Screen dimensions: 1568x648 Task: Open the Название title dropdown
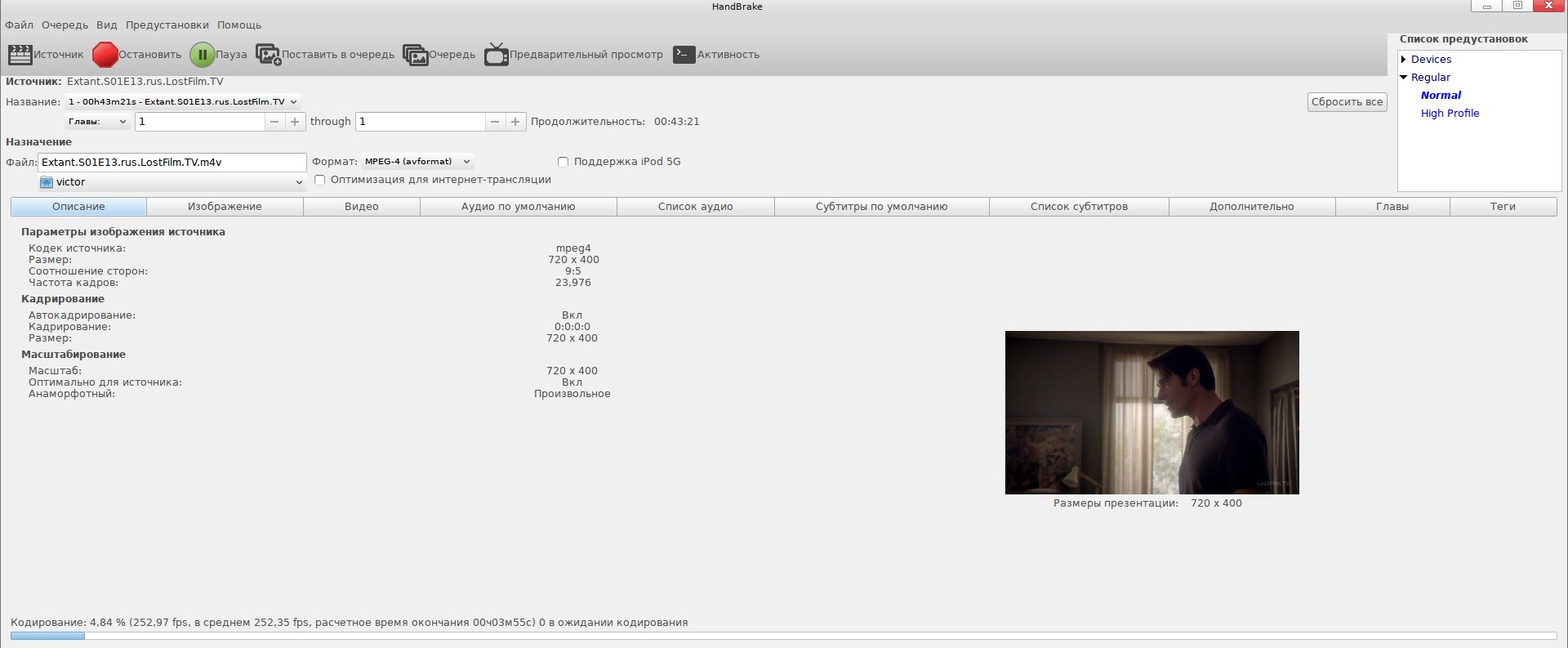click(183, 102)
